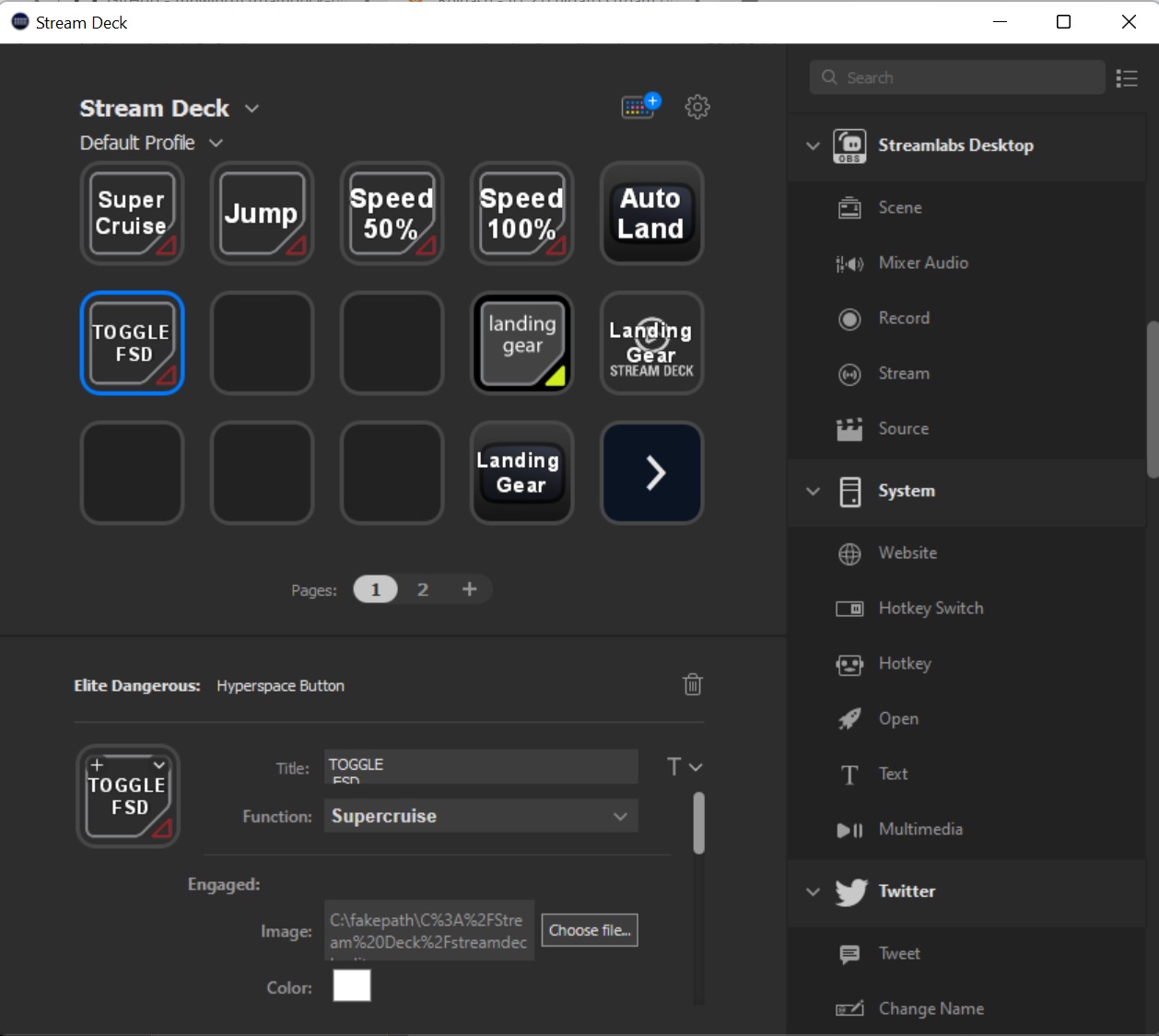Viewport: 1159px width, 1036px height.
Task: Select the Speed 50% key
Action: click(x=392, y=213)
